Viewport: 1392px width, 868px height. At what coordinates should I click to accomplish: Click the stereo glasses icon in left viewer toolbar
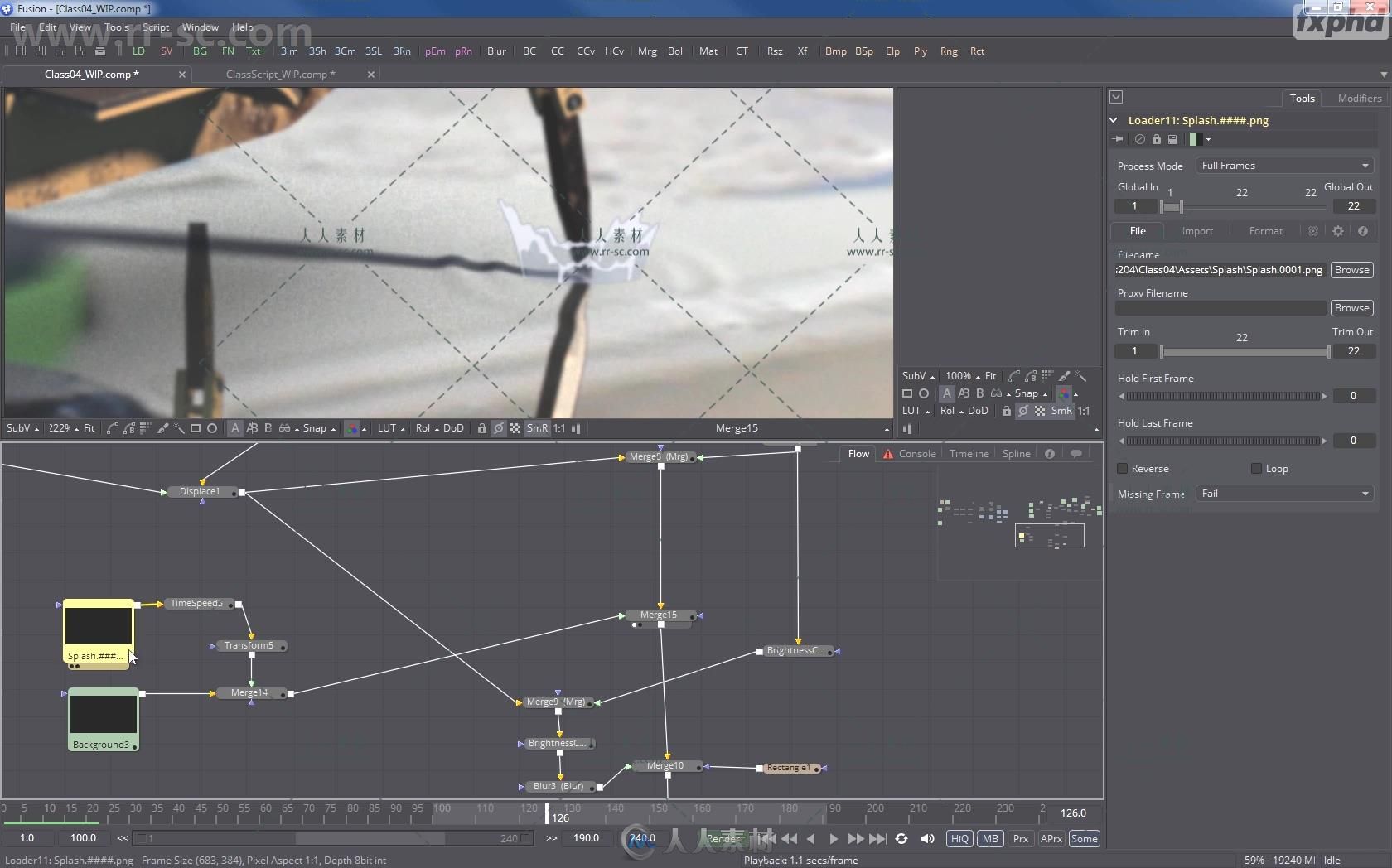(285, 428)
